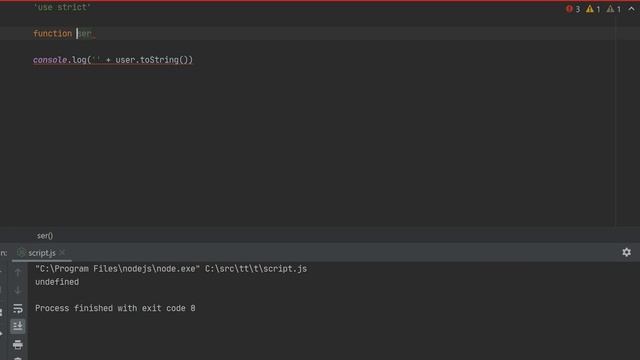Click the yellow warning indicator showing 1
The width and height of the screenshot is (640, 360).
[593, 9]
